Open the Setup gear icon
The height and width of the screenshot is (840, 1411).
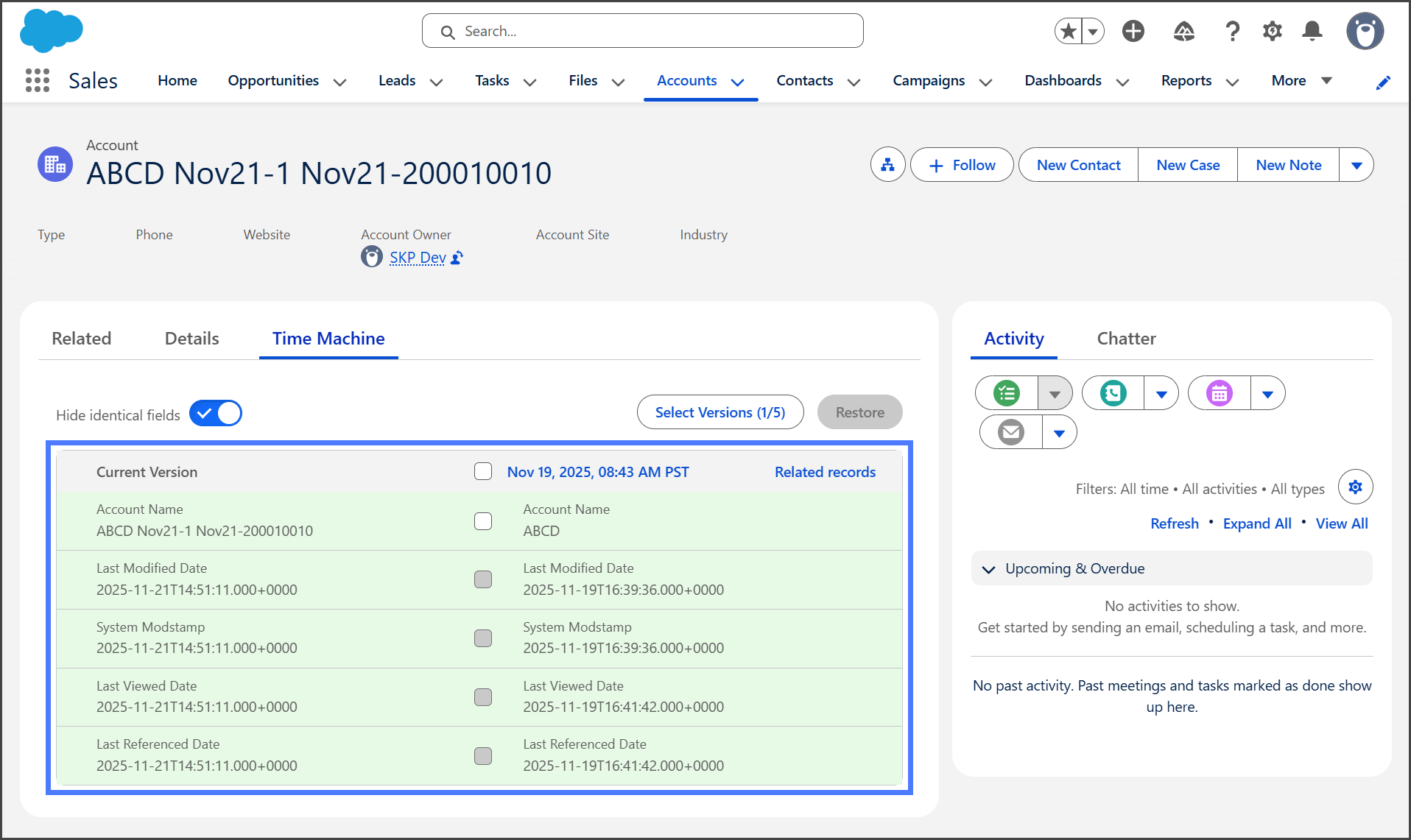1272,31
